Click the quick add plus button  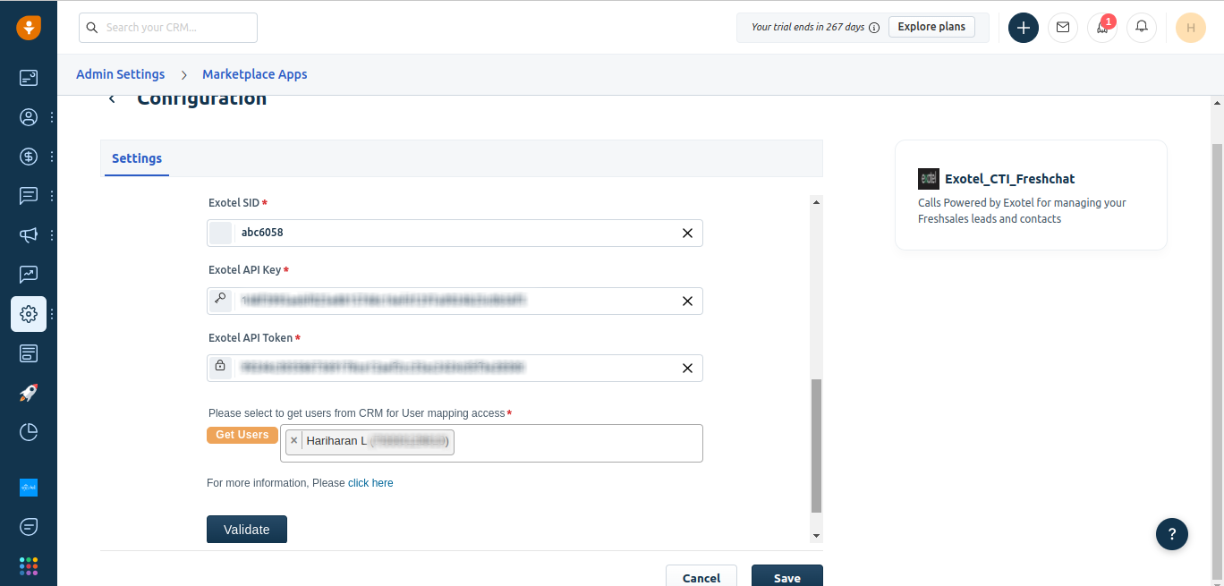tap(1023, 28)
